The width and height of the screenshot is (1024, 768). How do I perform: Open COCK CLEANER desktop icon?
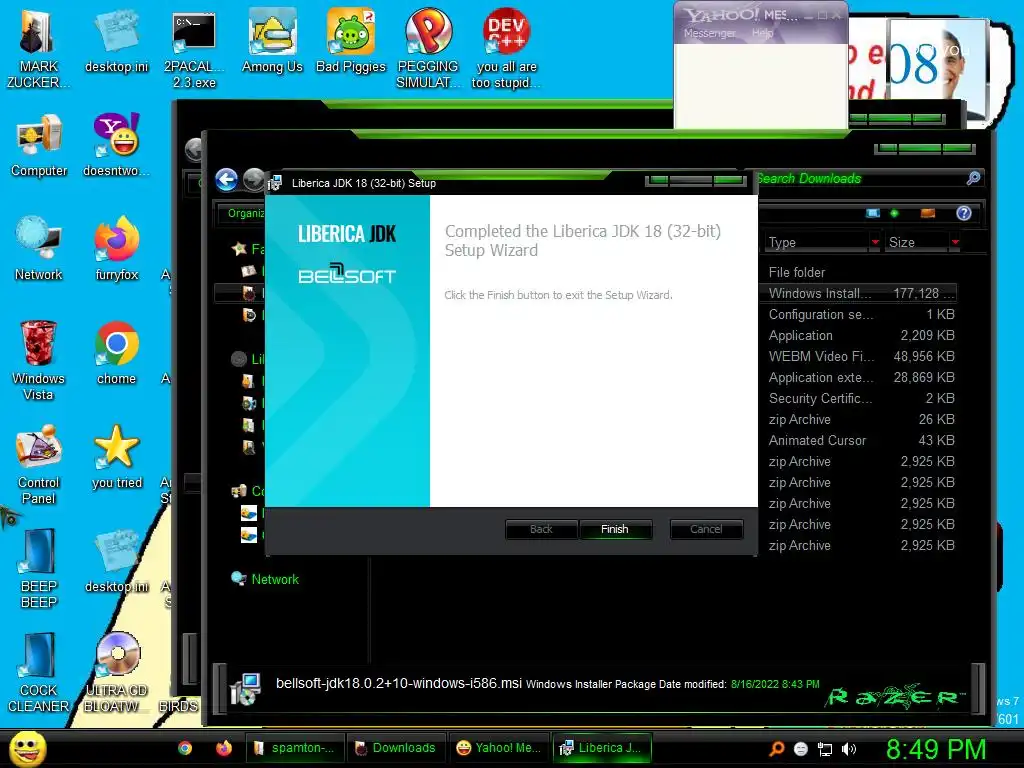click(39, 673)
